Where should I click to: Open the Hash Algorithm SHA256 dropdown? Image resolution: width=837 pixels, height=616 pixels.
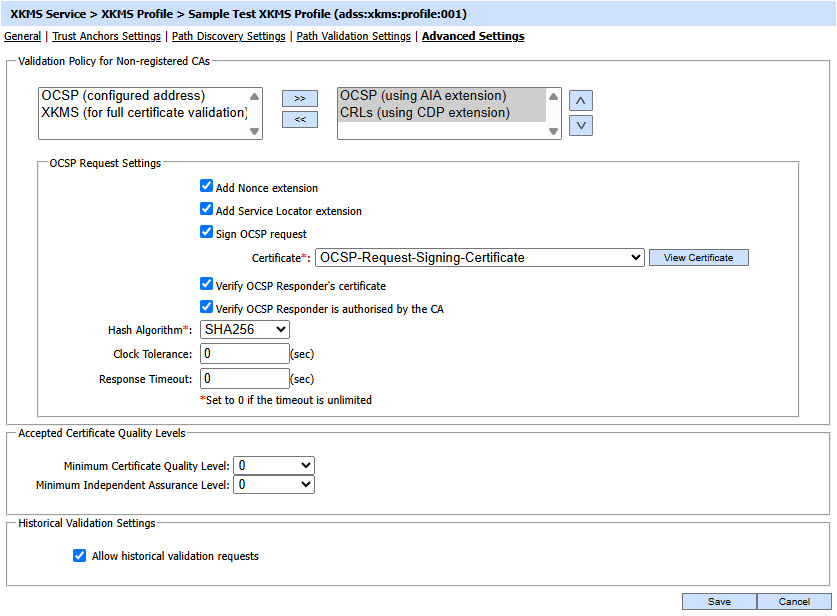(245, 329)
